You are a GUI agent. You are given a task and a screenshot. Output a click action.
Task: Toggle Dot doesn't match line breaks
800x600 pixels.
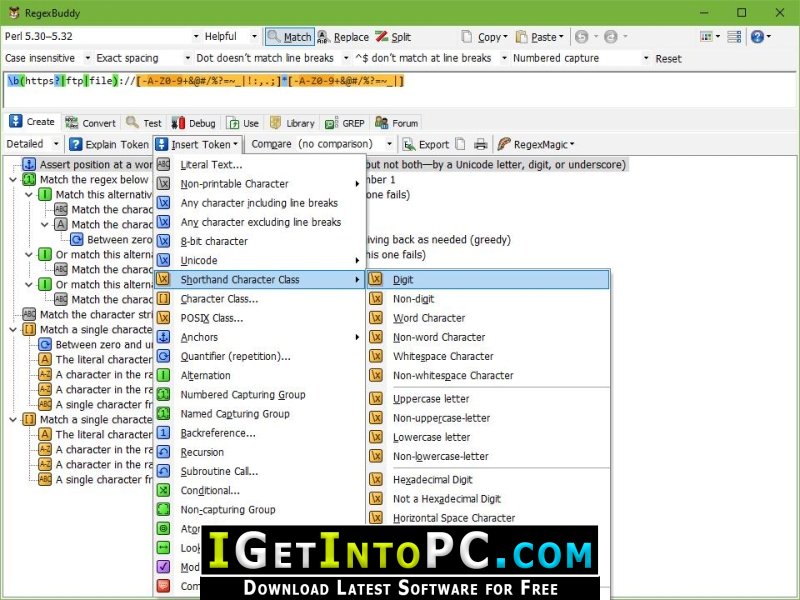(x=272, y=58)
